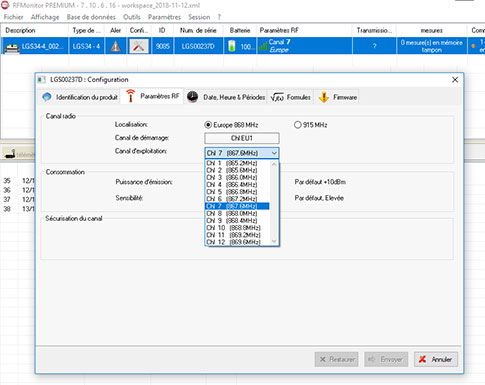The height and width of the screenshot is (385, 485).
Task: Click row number 38 in background table
Action: coord(7,209)
